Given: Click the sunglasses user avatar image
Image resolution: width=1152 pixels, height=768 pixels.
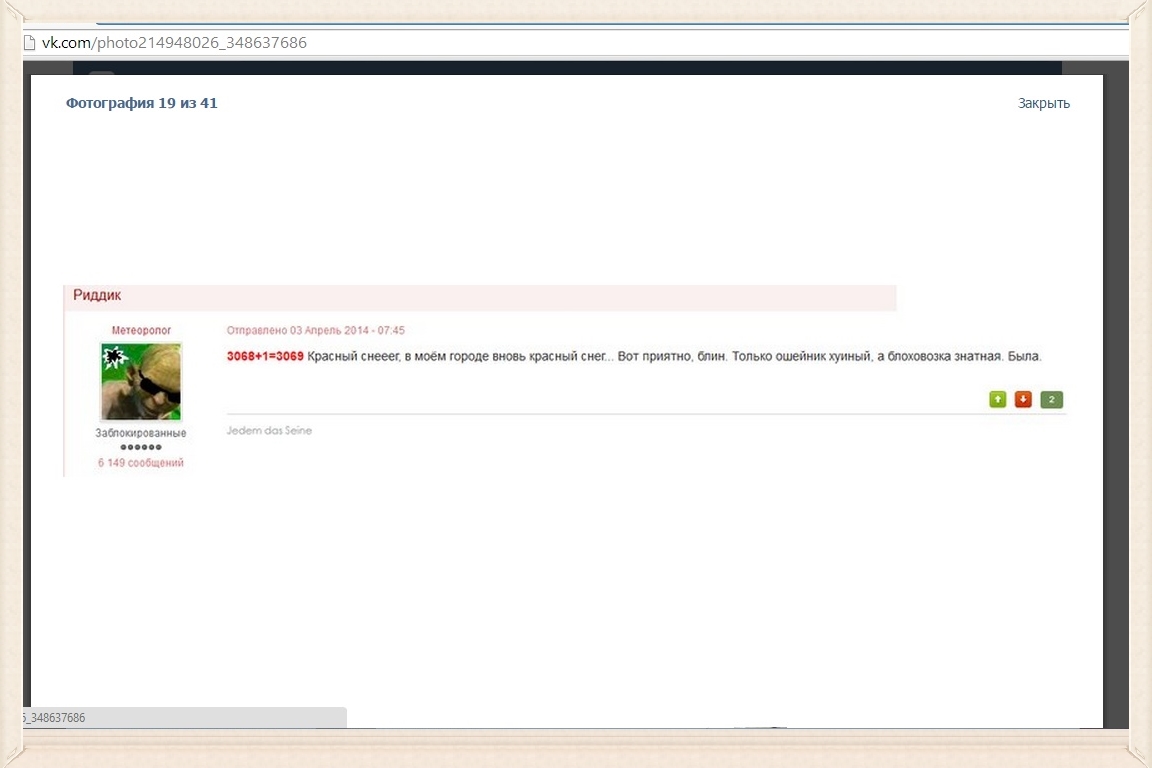Looking at the screenshot, I should point(141,381).
